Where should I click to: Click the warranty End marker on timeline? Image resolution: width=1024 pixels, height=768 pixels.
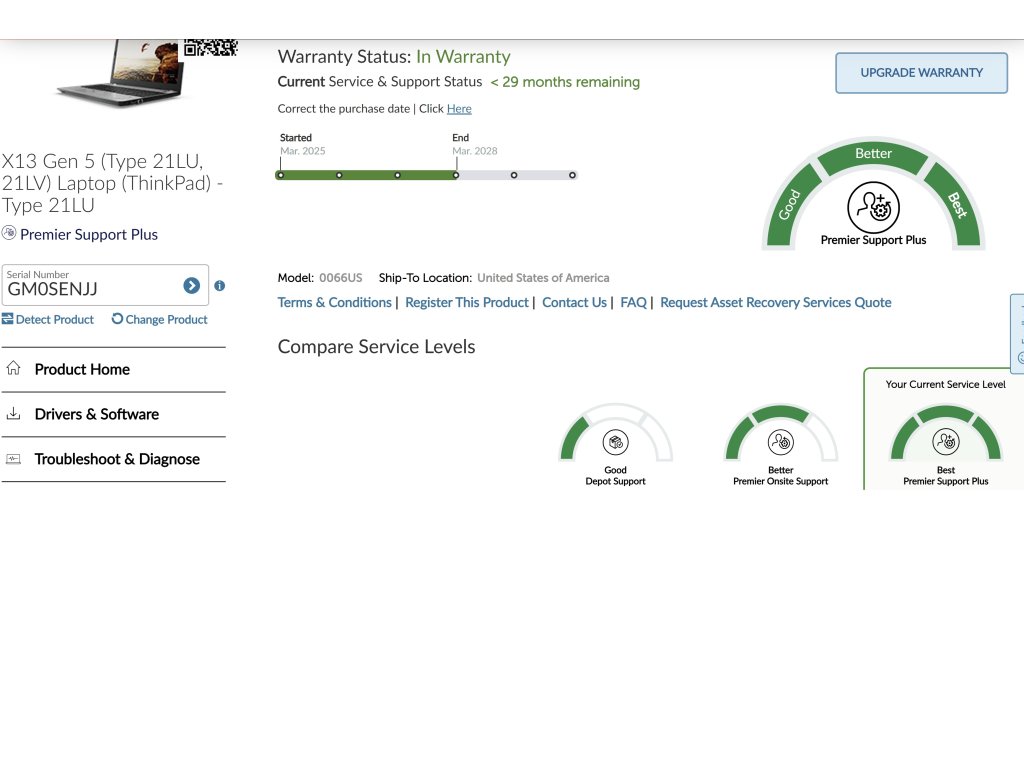pos(456,175)
